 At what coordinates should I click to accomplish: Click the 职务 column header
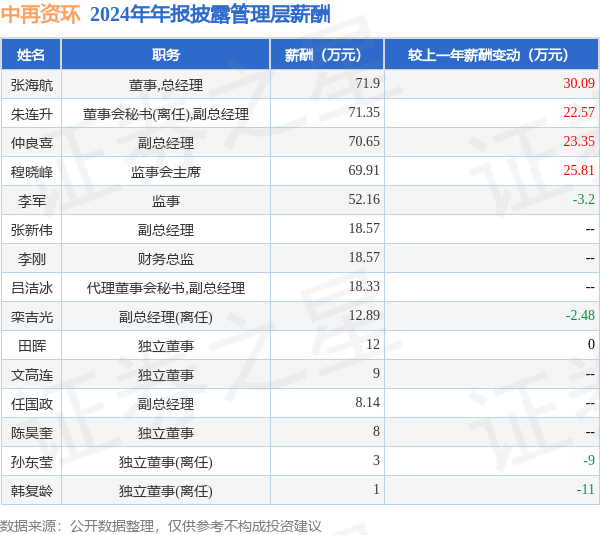coord(166,55)
